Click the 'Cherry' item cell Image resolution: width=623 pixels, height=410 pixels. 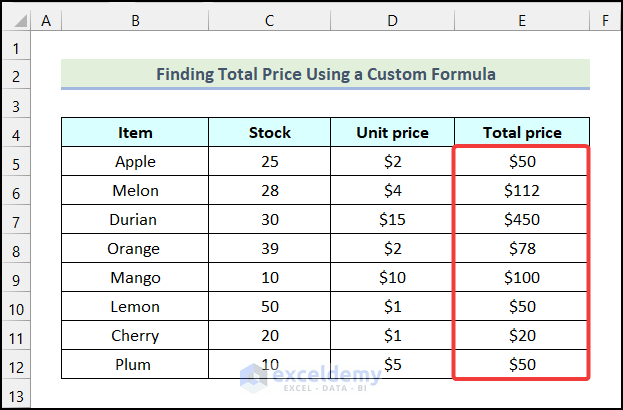135,335
